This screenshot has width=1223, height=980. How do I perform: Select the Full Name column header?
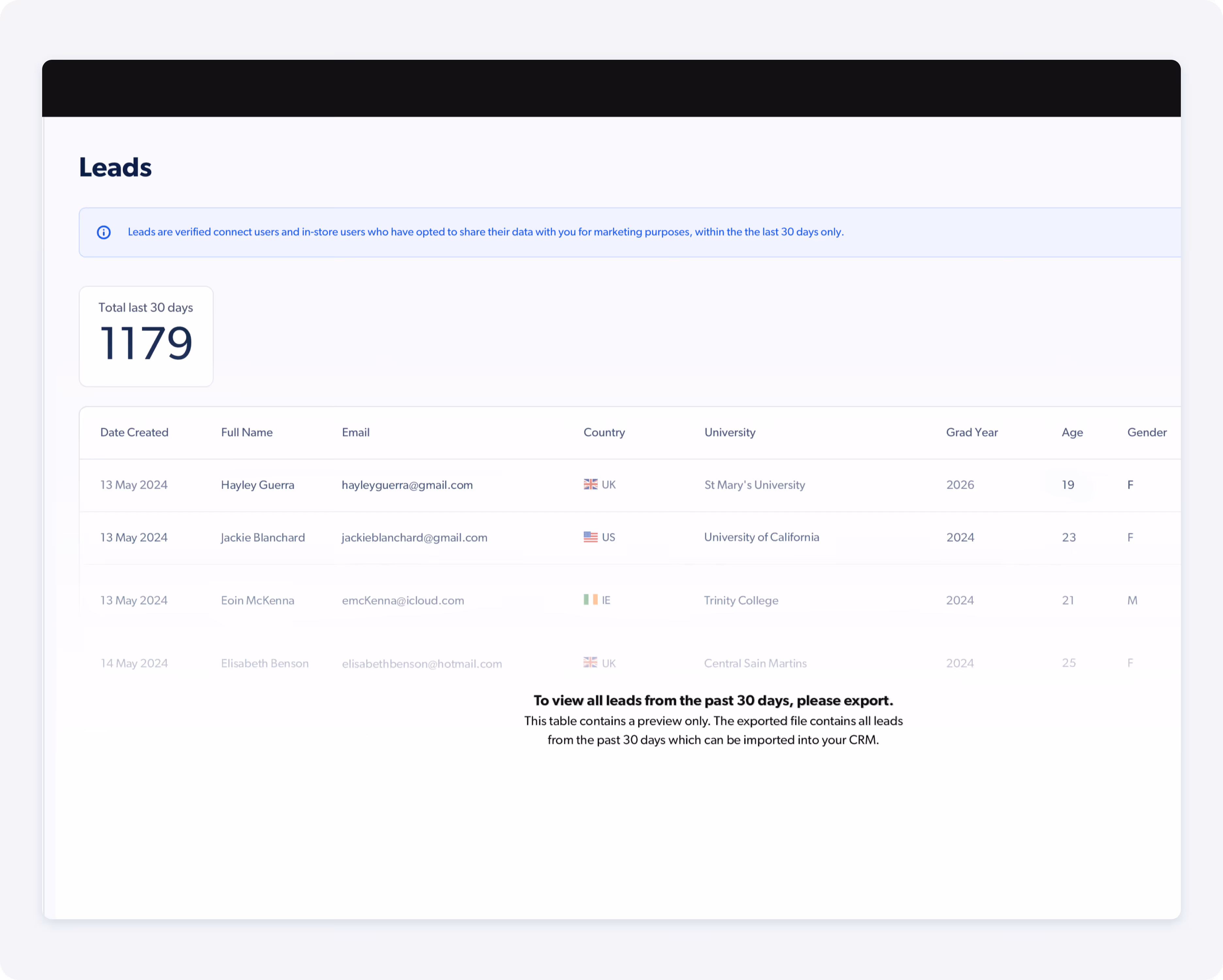coord(246,432)
